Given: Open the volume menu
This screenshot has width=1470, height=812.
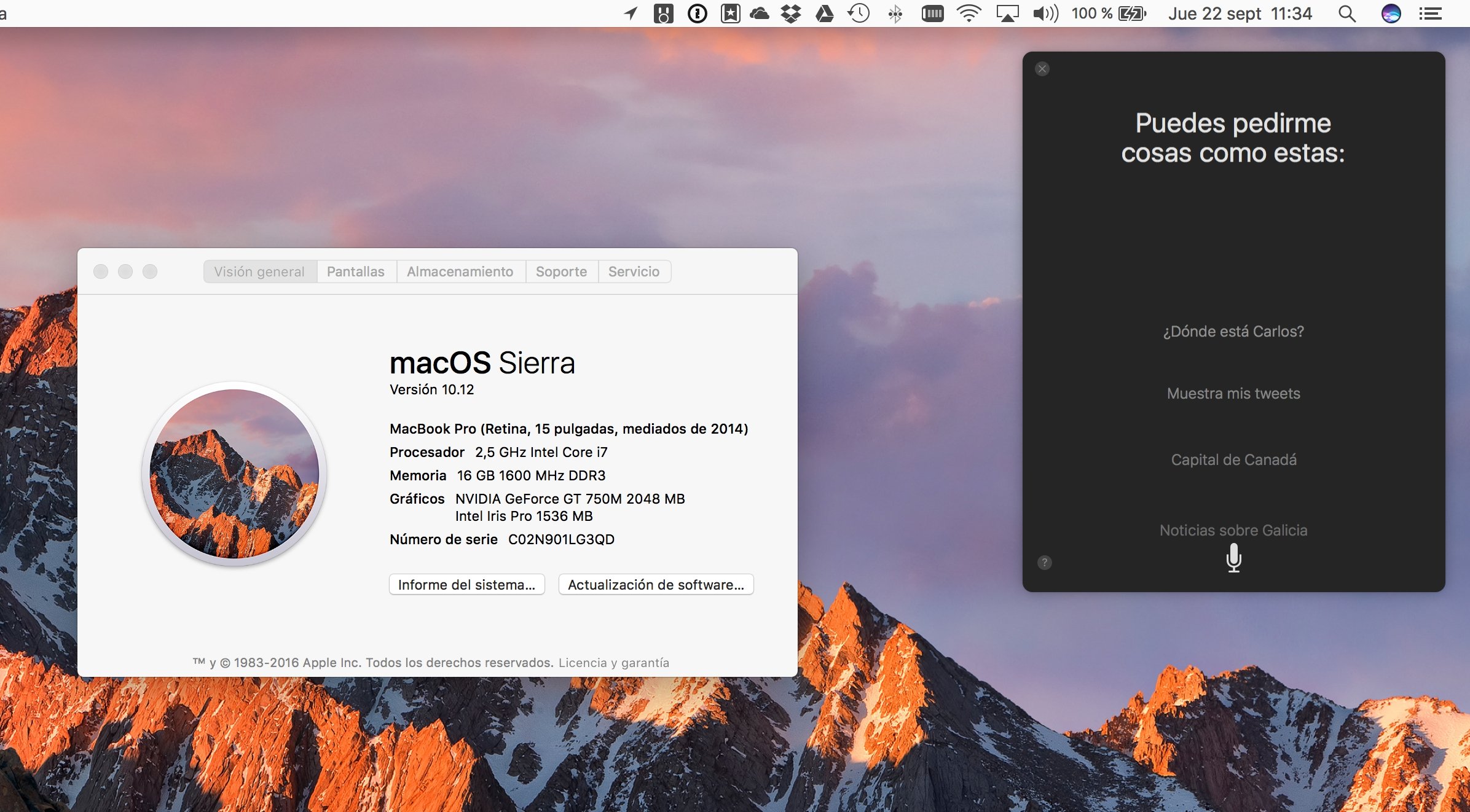Looking at the screenshot, I should [x=1045, y=14].
